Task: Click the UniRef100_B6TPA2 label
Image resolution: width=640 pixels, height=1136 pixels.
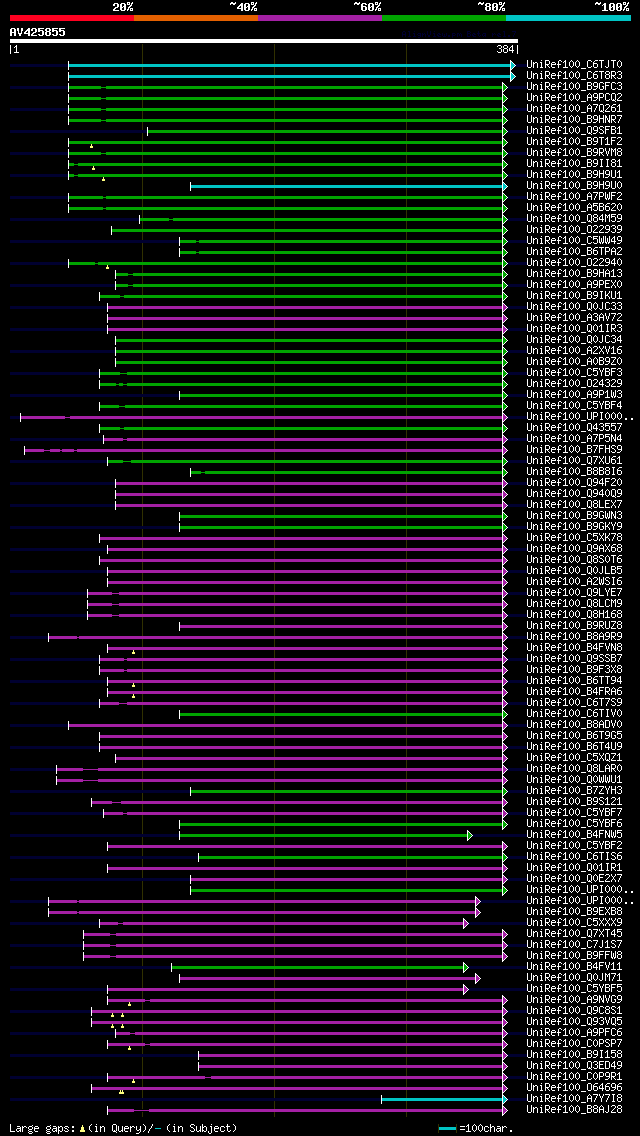Action: pyautogui.click(x=574, y=252)
